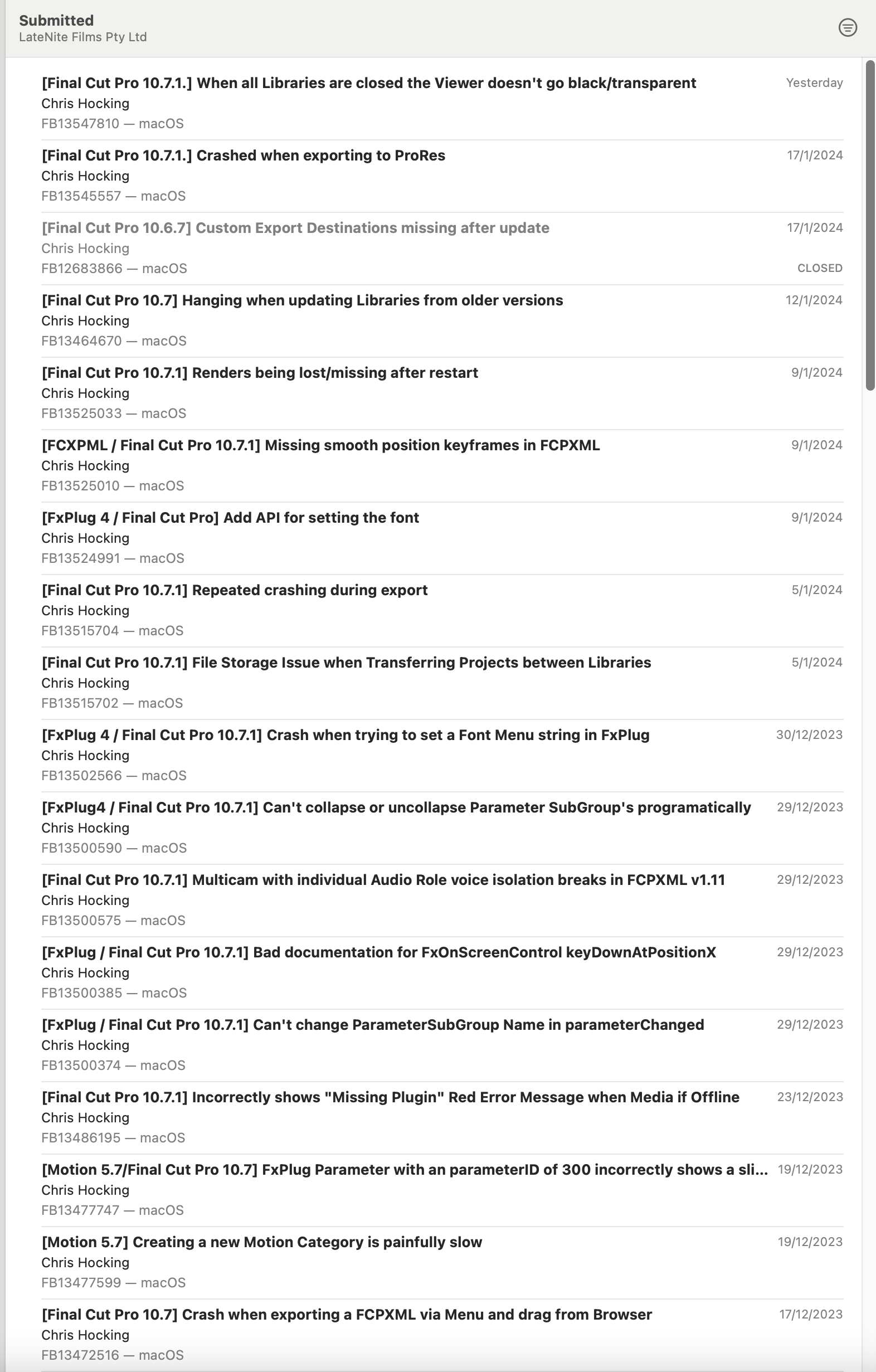Screen dimensions: 876x1372
Task: Select the Hanging when updating Libraries report
Action: point(302,300)
